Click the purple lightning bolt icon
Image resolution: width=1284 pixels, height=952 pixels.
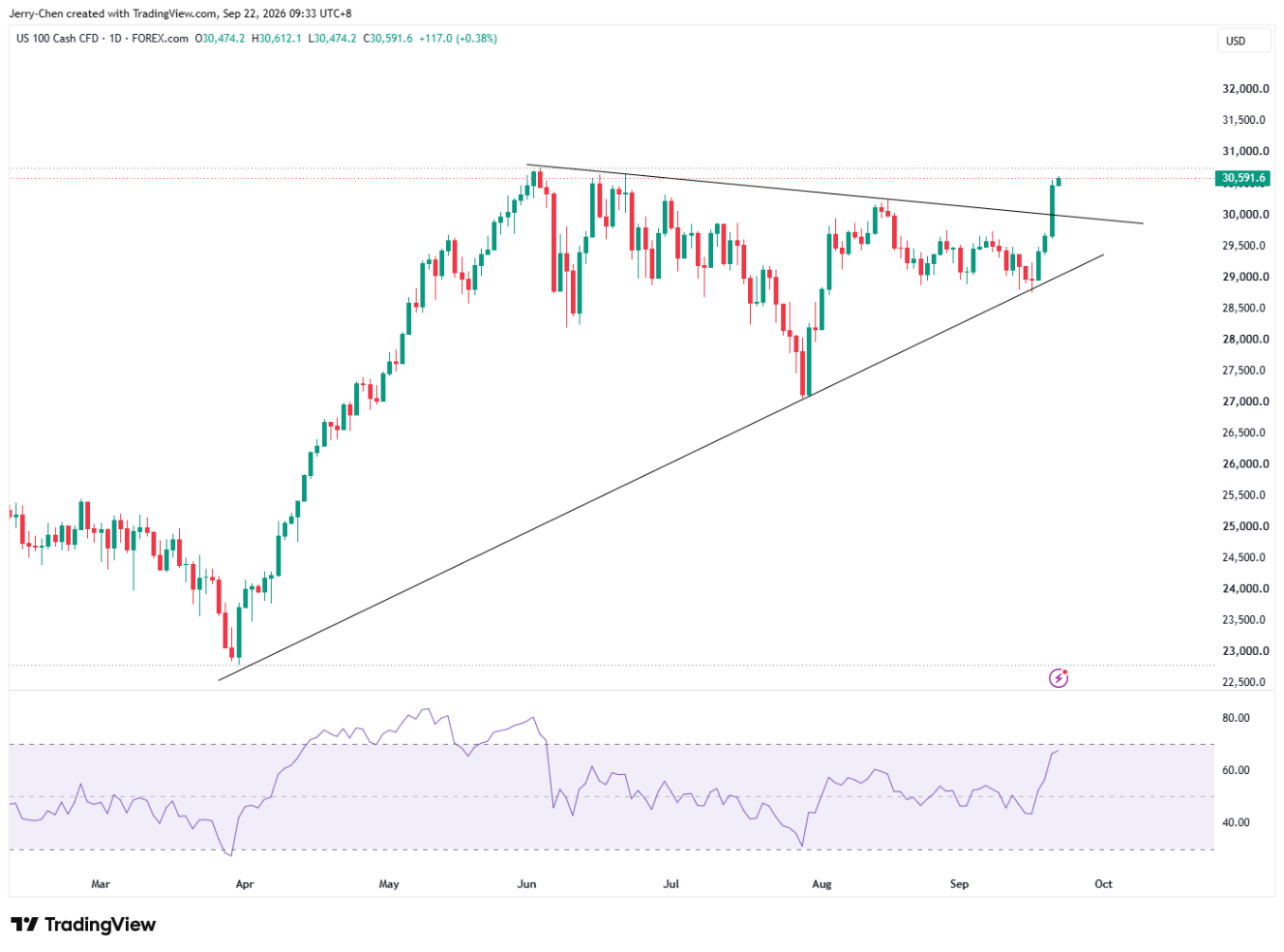tap(1059, 678)
